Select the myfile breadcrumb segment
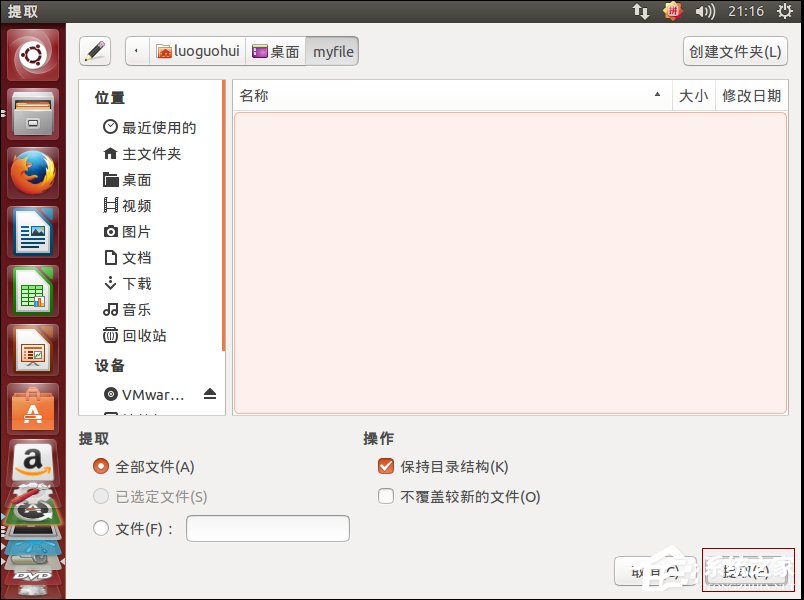This screenshot has height=600, width=804. (332, 51)
